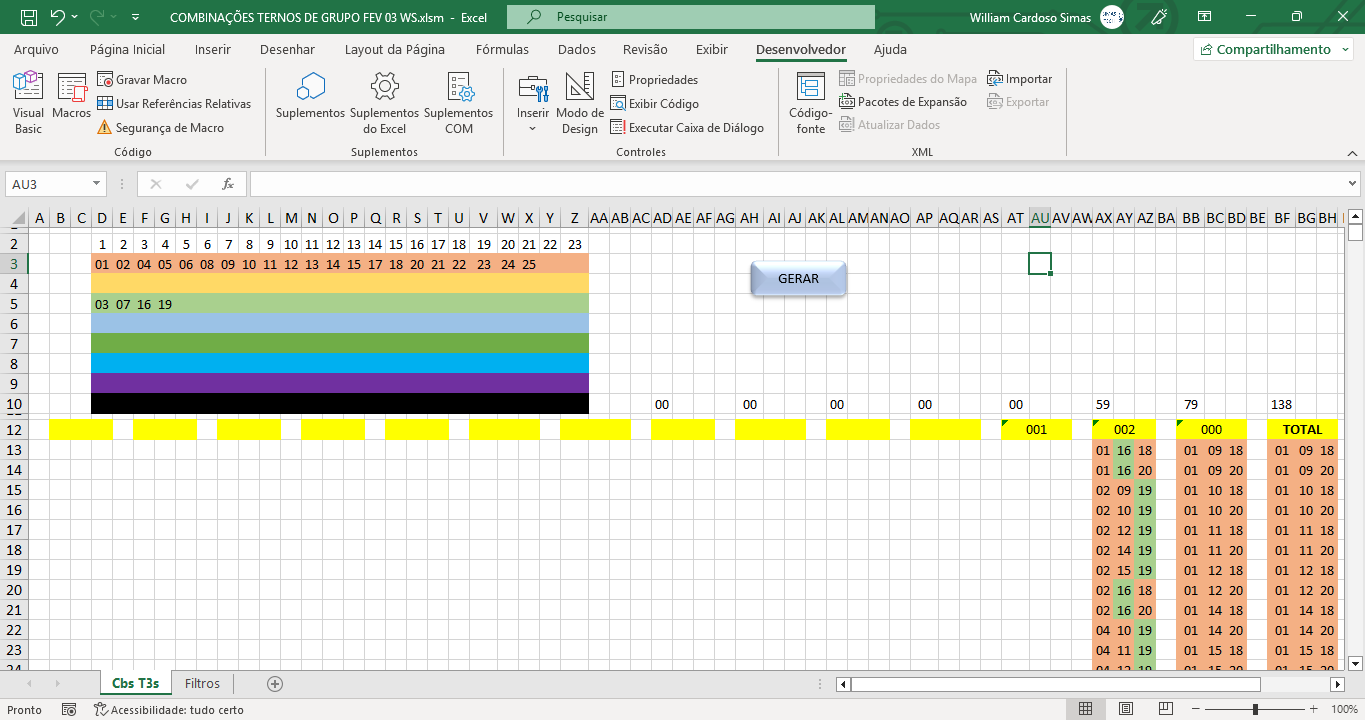
Task: Open the Exibir tab
Action: (x=712, y=49)
